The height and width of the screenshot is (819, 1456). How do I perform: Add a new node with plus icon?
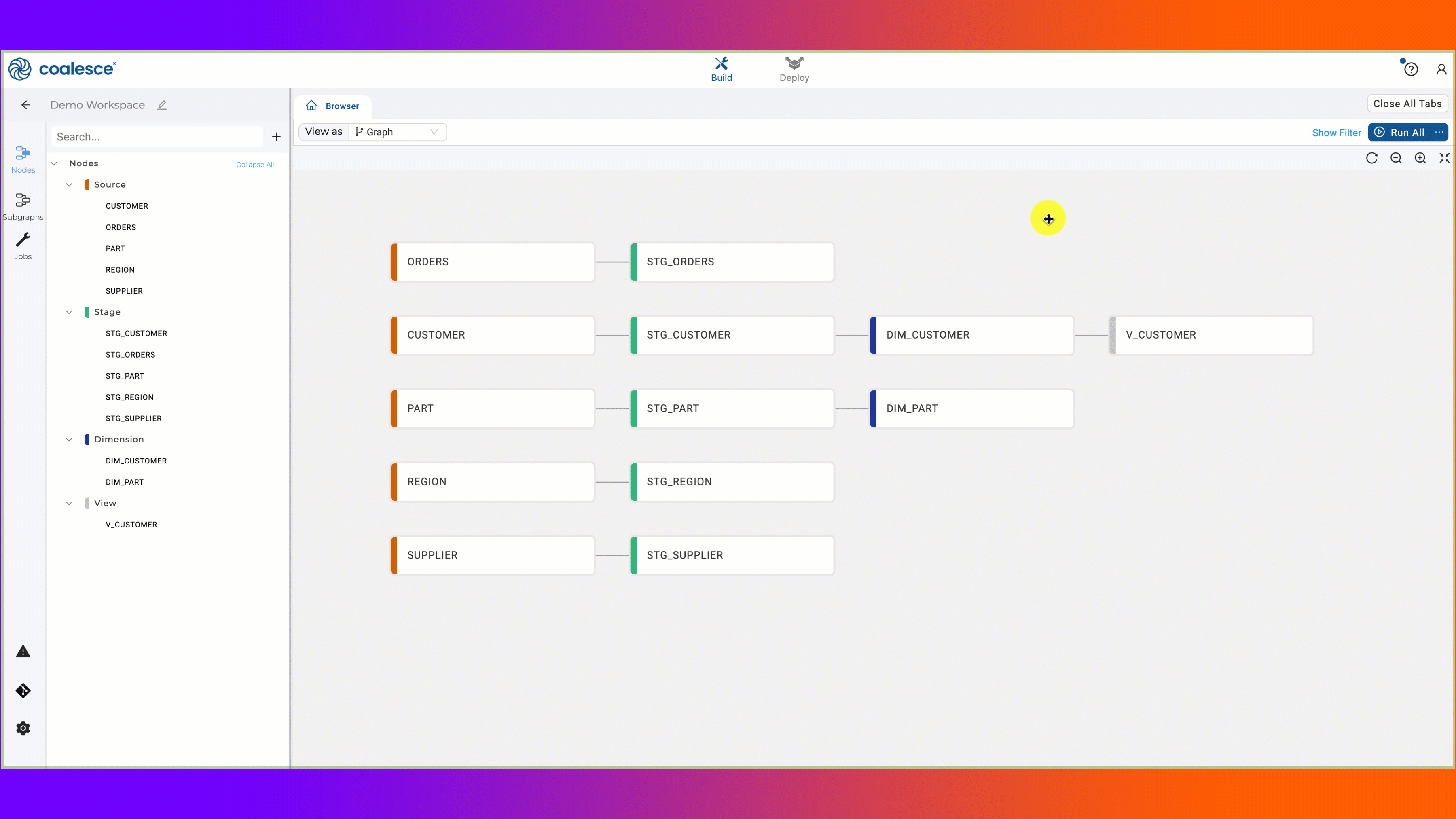pyautogui.click(x=276, y=137)
